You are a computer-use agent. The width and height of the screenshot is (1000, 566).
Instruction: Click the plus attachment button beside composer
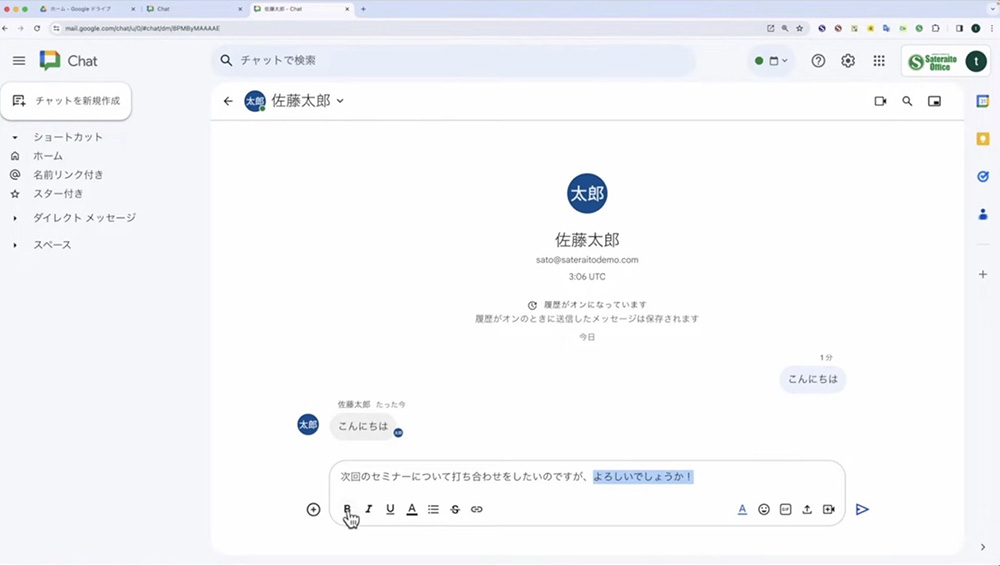tap(313, 509)
